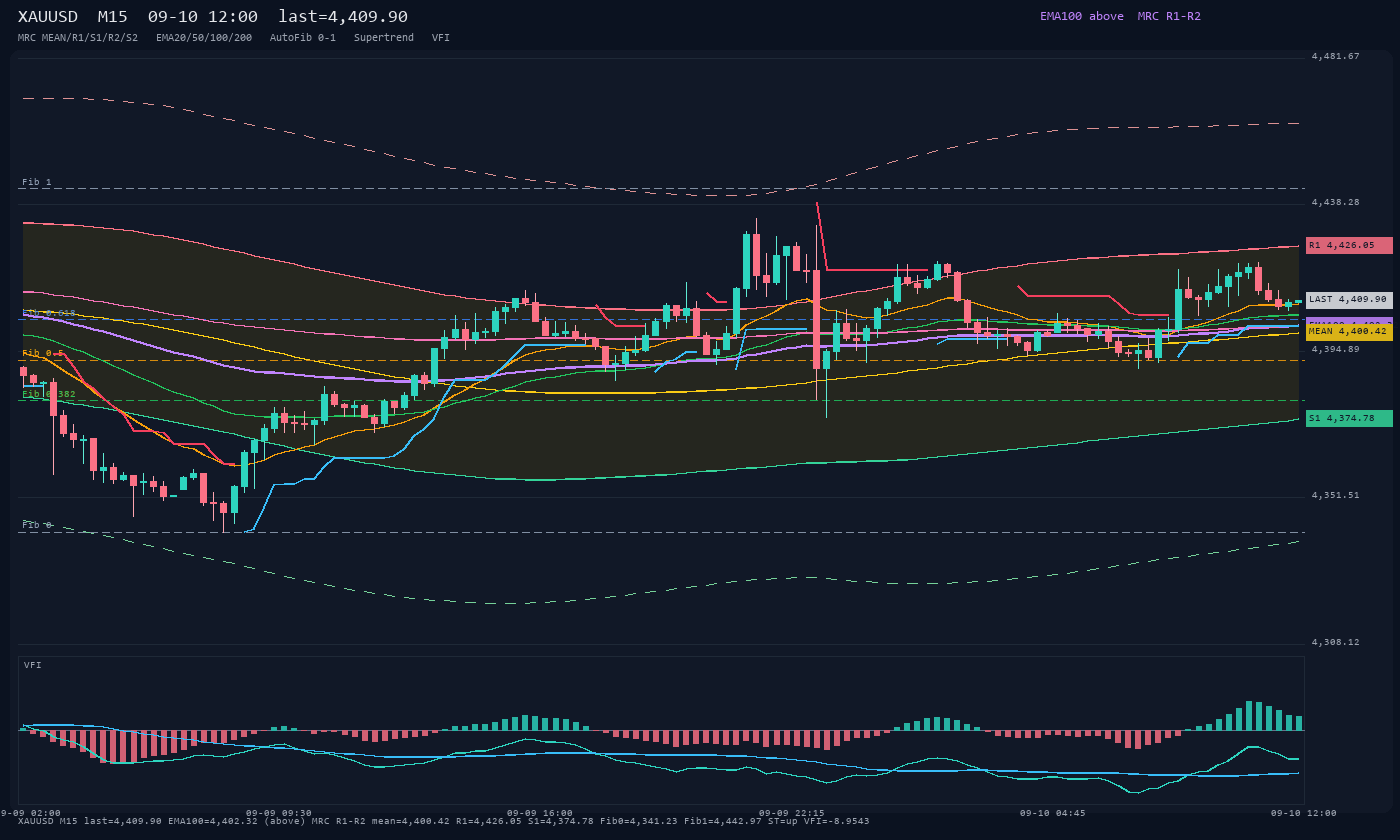Select the 4,351.51 price axis label
The width and height of the screenshot is (1400, 840).
coord(1336,495)
